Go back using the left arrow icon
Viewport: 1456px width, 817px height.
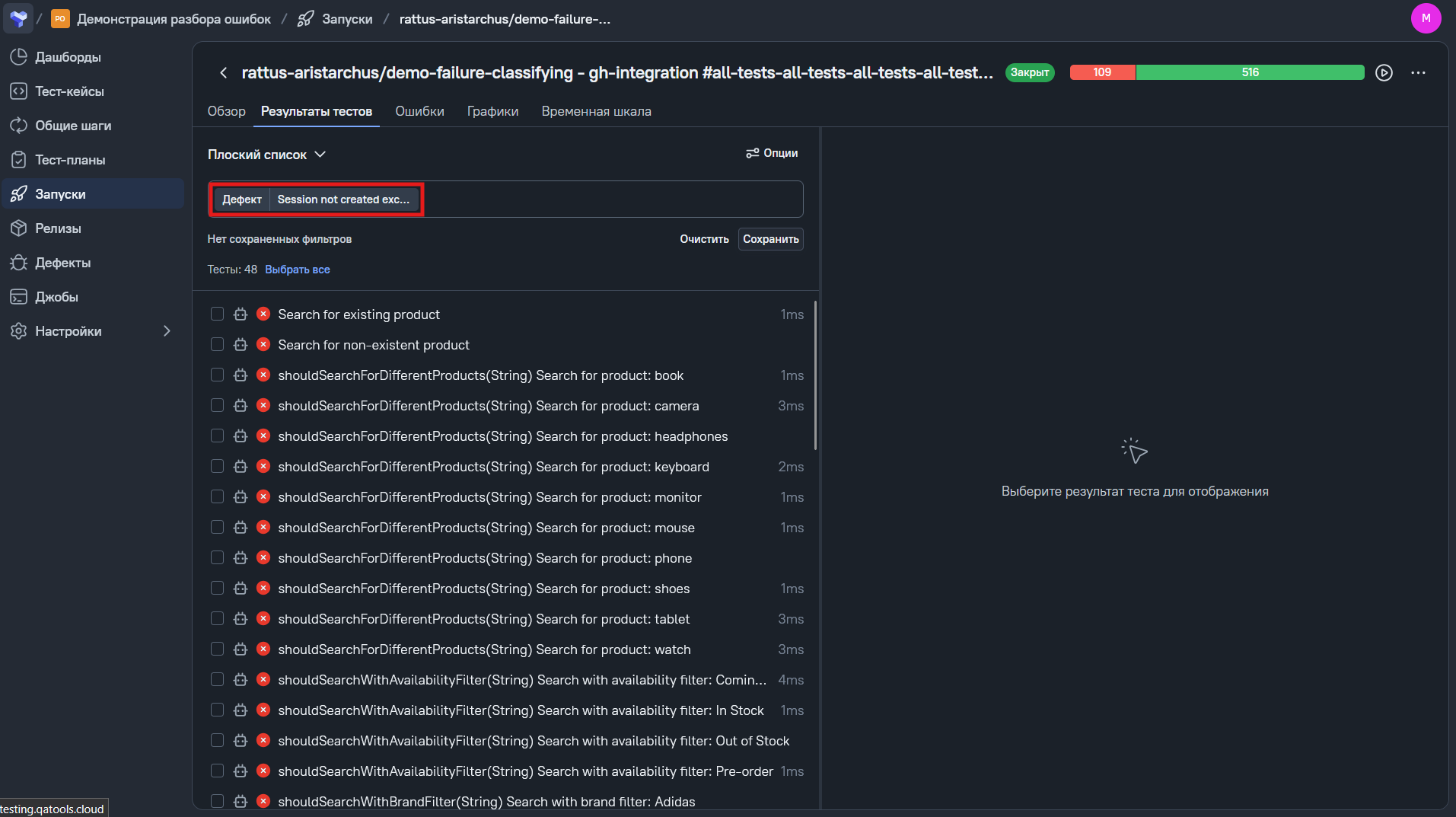click(223, 73)
